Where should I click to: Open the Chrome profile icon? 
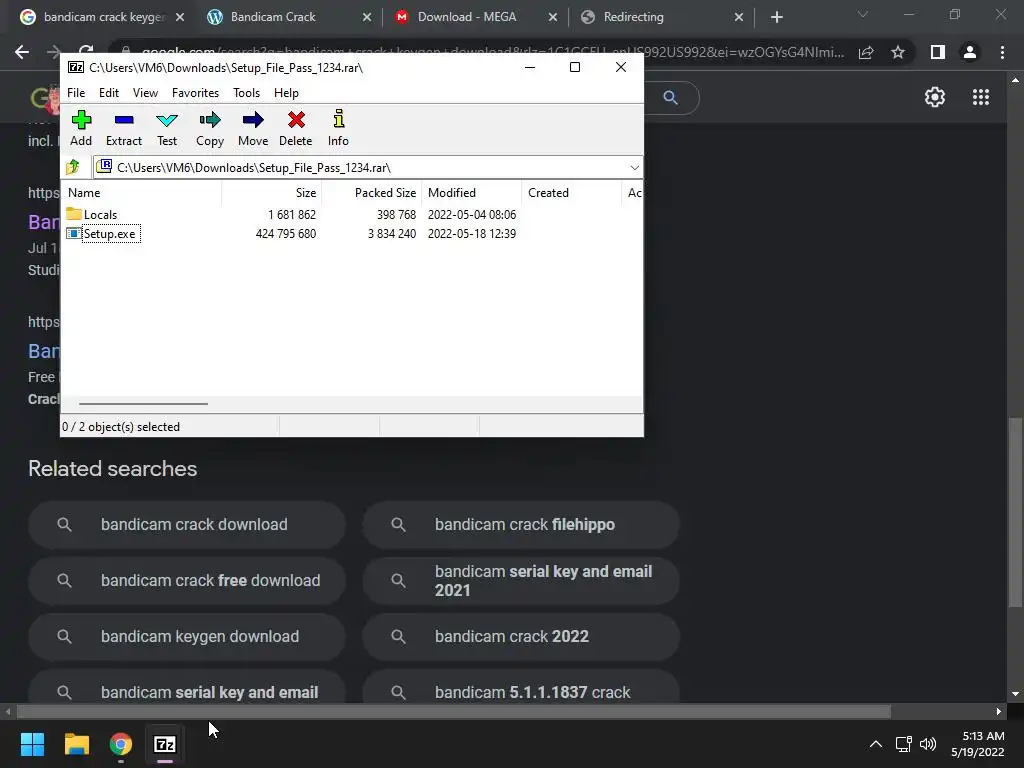click(970, 52)
